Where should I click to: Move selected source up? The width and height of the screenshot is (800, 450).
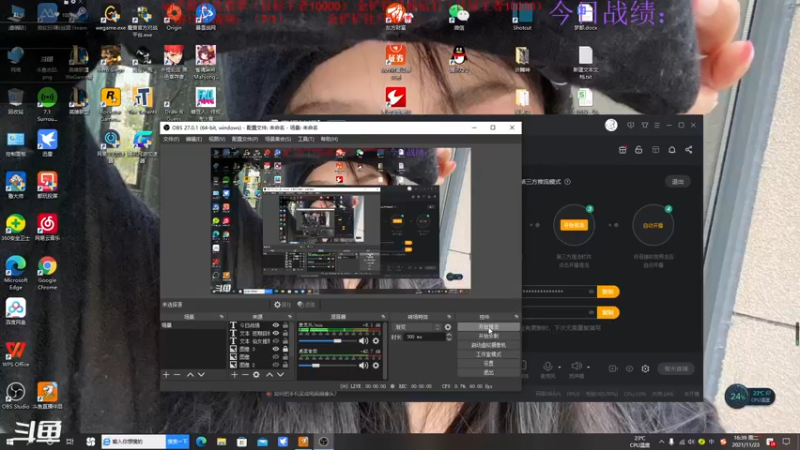tap(269, 375)
